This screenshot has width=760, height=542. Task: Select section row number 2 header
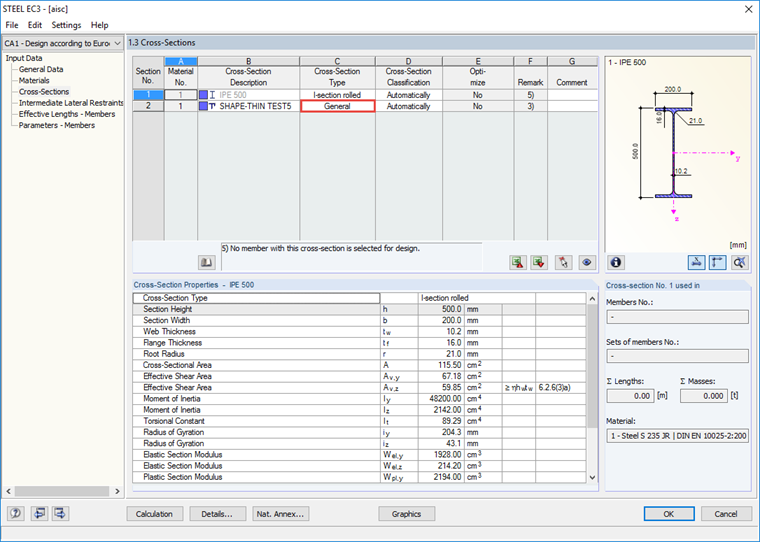tap(148, 106)
